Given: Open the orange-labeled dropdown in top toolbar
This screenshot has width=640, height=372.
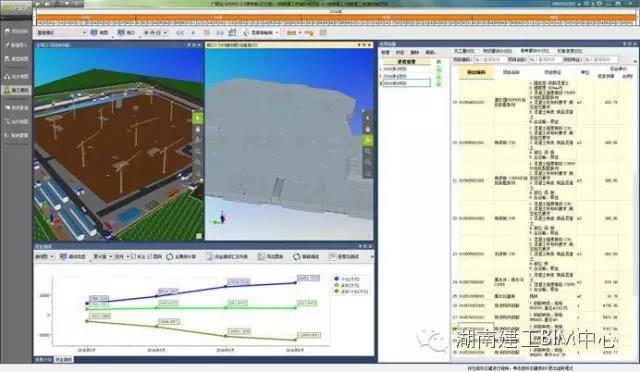Looking at the screenshot, I should 294,33.
